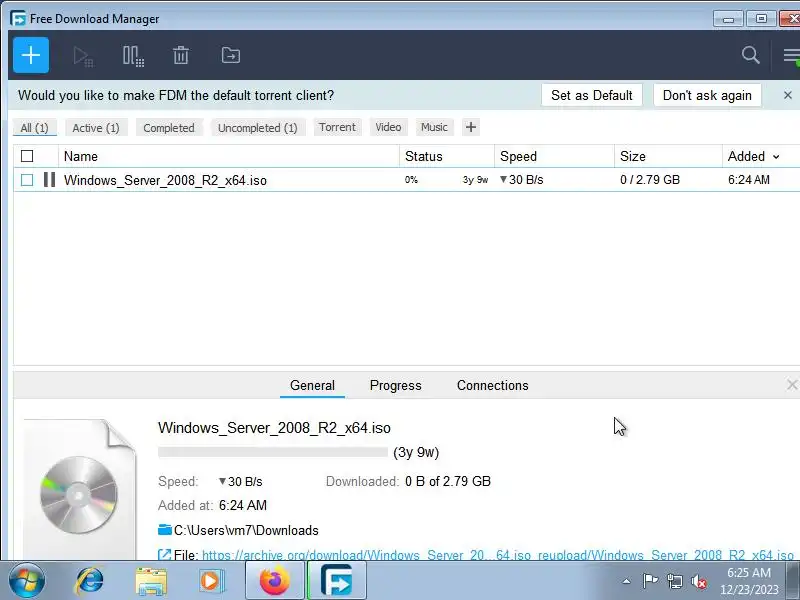Screen dimensions: 800x600
Task: Click the network tray icon
Action: 675,581
